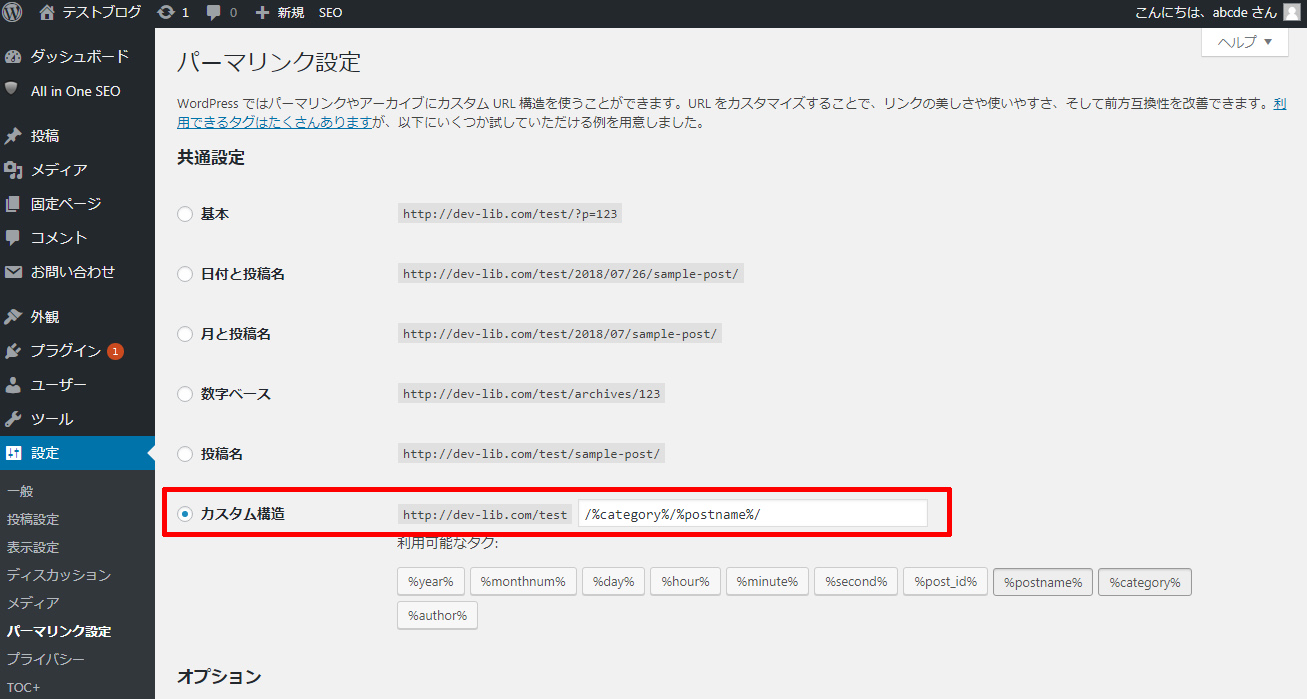Open the All in One SEO menu

pos(75,91)
